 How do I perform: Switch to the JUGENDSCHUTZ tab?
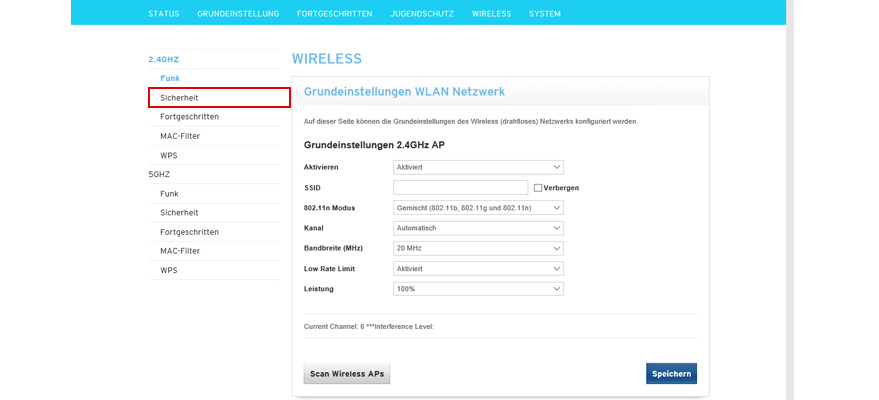(422, 14)
